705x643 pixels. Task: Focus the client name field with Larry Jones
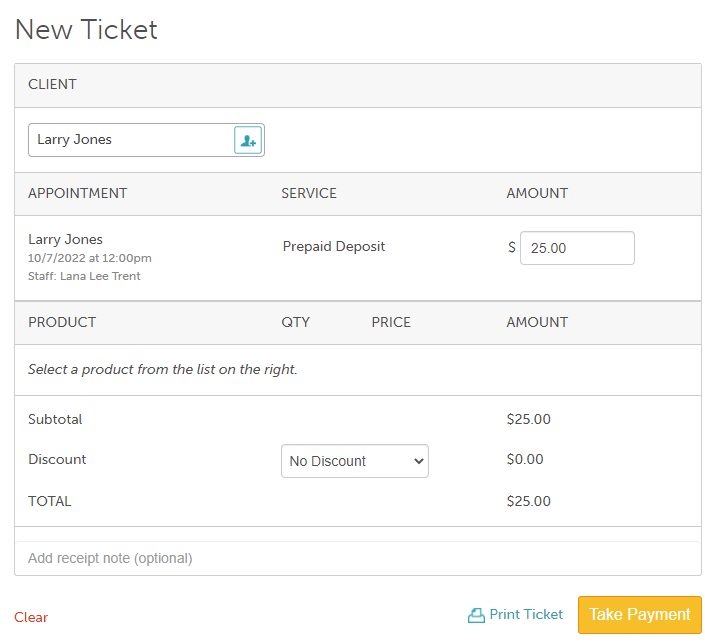[130, 140]
